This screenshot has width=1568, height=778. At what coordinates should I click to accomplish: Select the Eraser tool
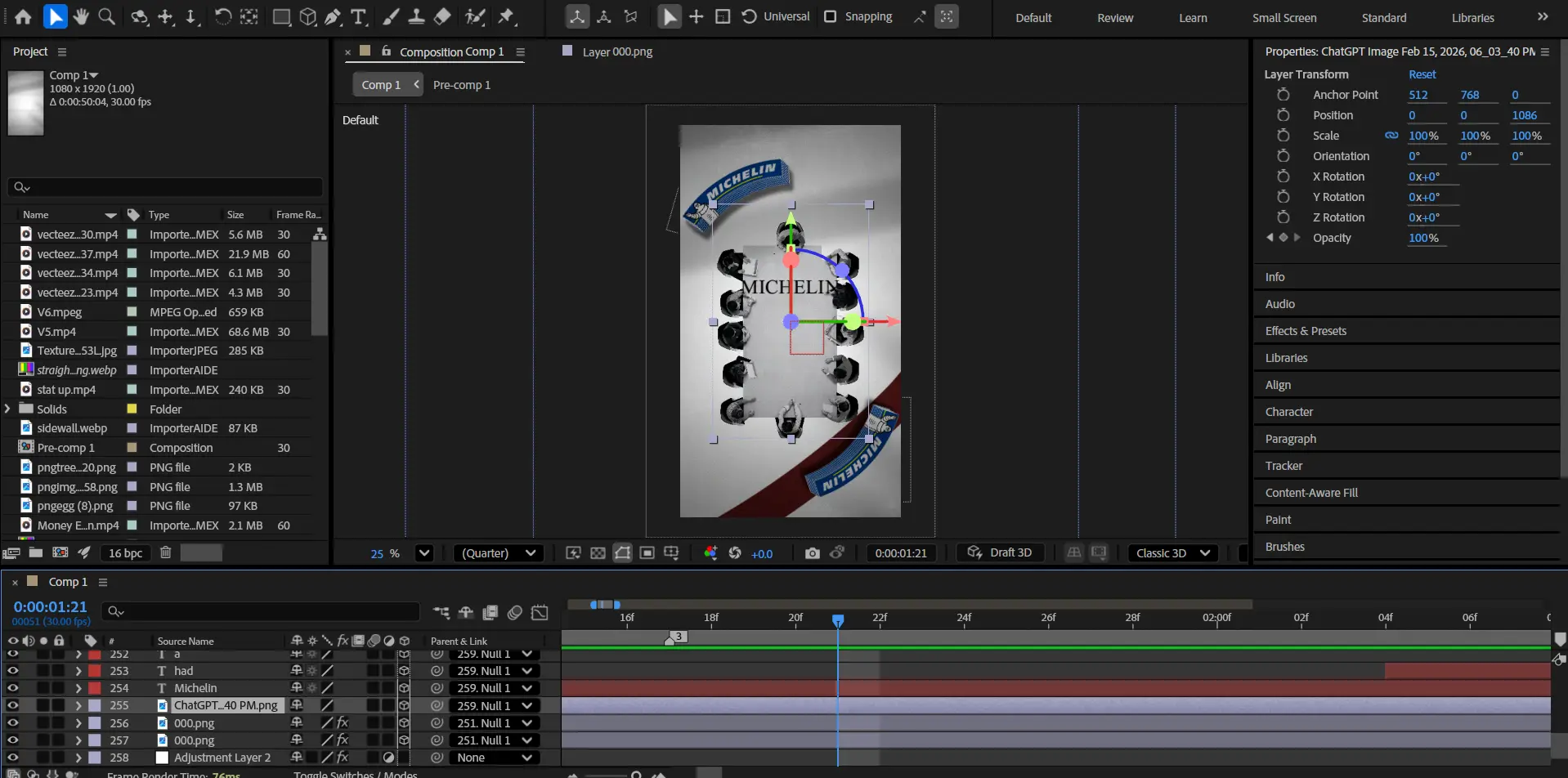tap(442, 16)
